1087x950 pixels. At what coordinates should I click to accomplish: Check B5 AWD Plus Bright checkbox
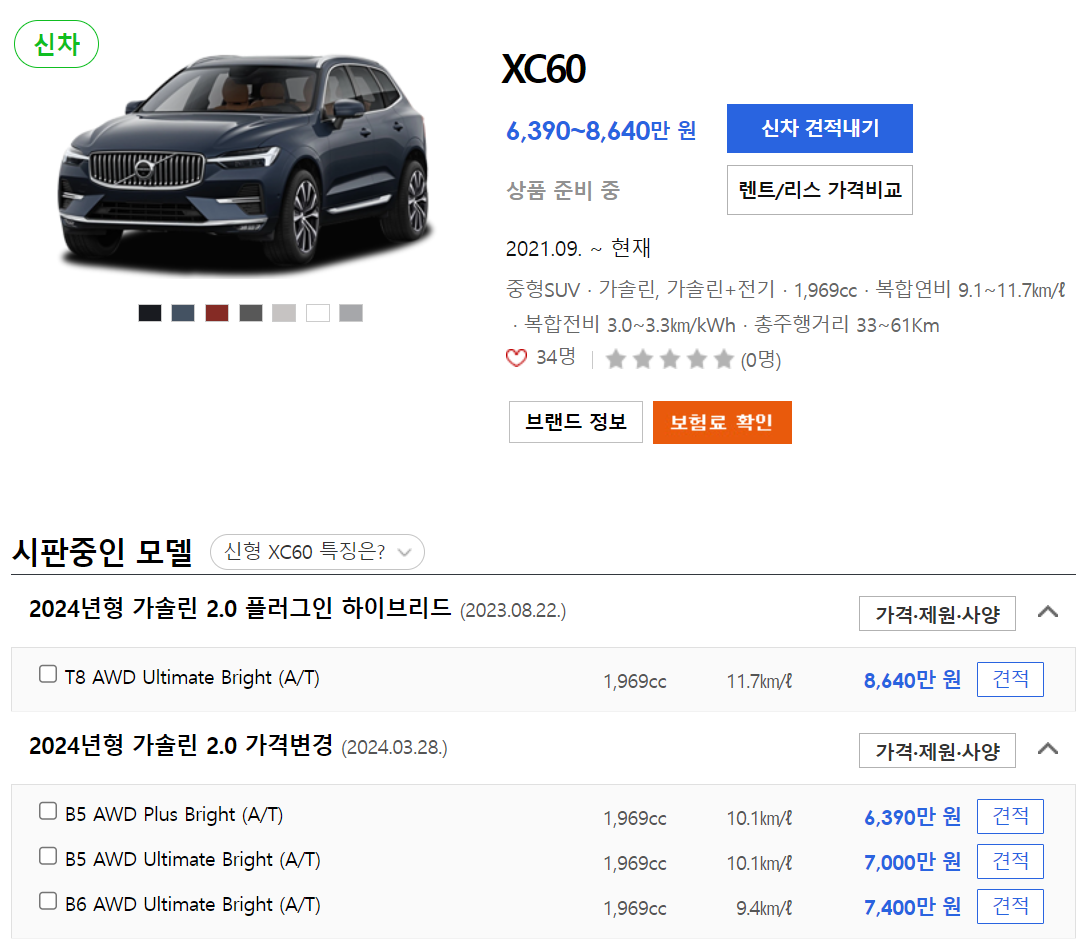point(48,811)
